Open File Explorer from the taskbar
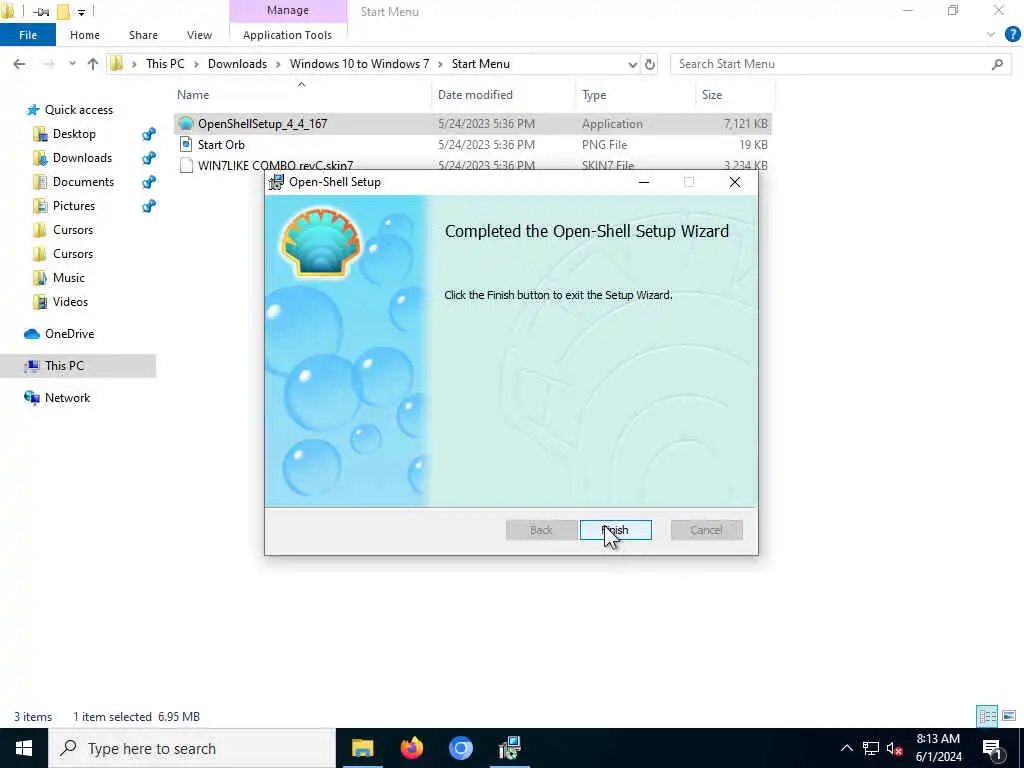 362,748
